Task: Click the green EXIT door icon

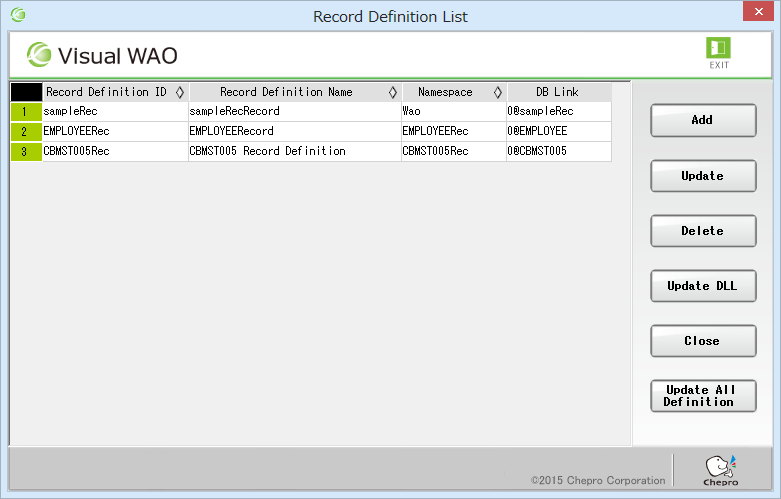Action: tap(718, 49)
